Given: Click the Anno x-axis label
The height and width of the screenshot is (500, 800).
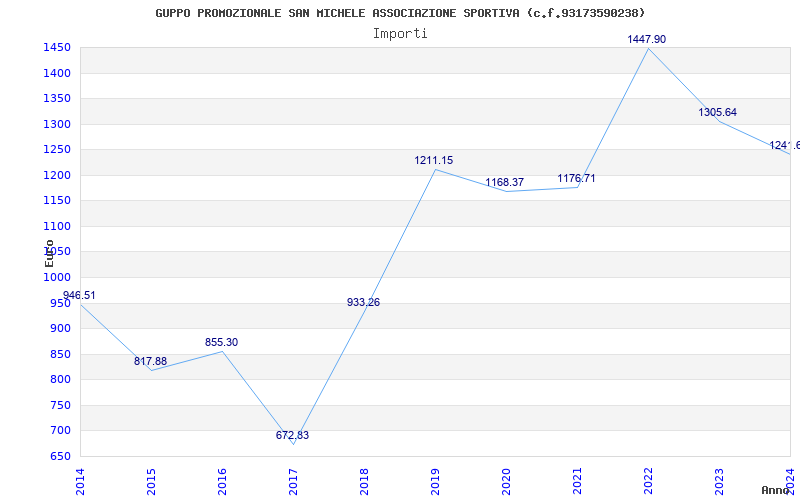Looking at the screenshot, I should coord(776,490).
